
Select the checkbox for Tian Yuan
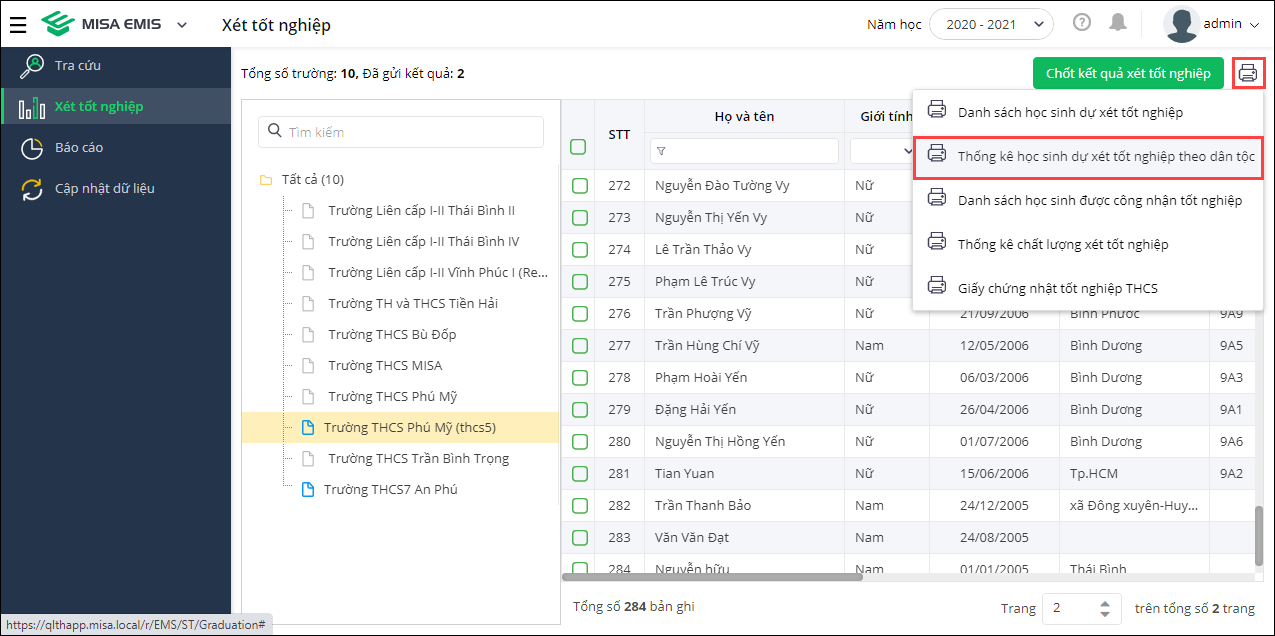pos(580,474)
